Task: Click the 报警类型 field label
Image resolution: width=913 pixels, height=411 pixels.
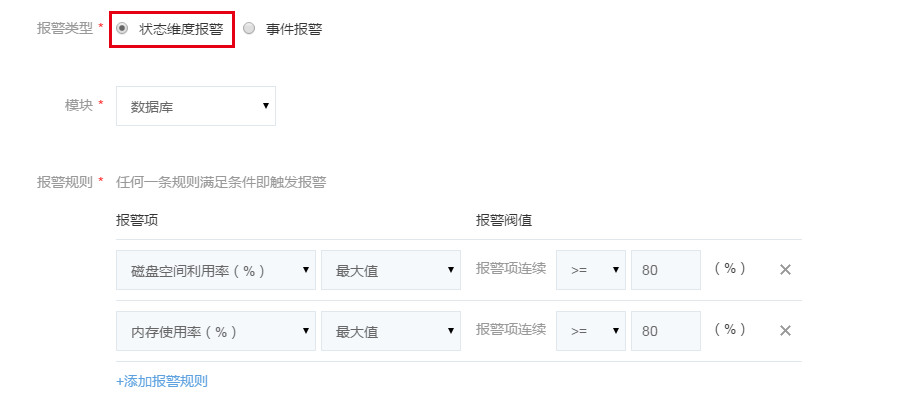Action: (64, 29)
